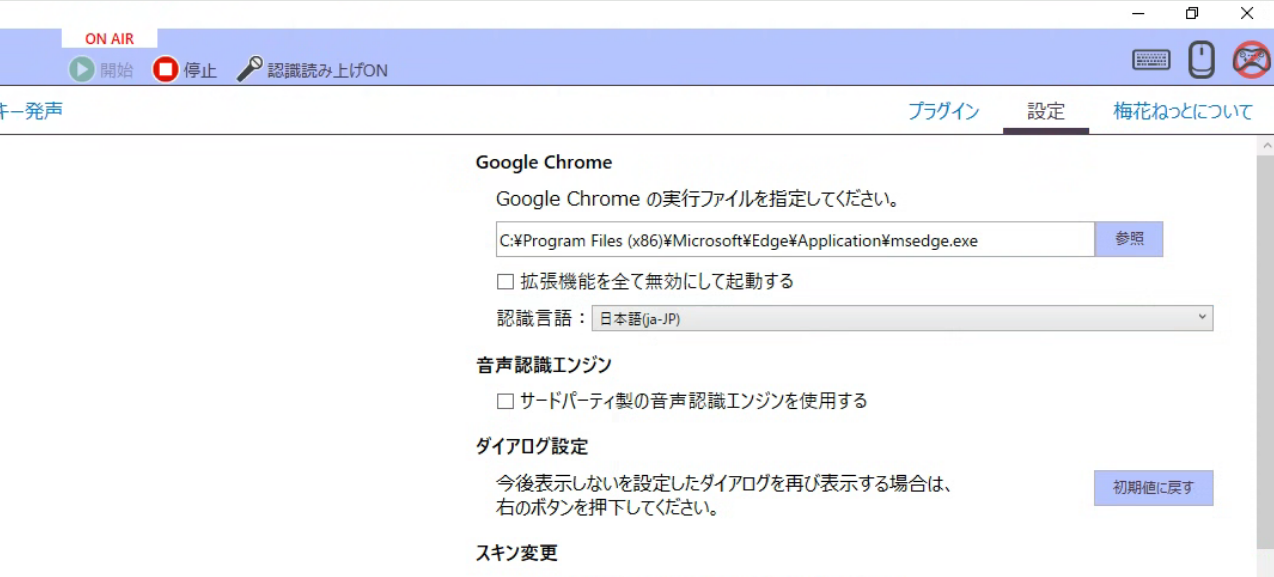1274x577 pixels.
Task: Click the keyboard icon in header
Action: click(x=1151, y=60)
